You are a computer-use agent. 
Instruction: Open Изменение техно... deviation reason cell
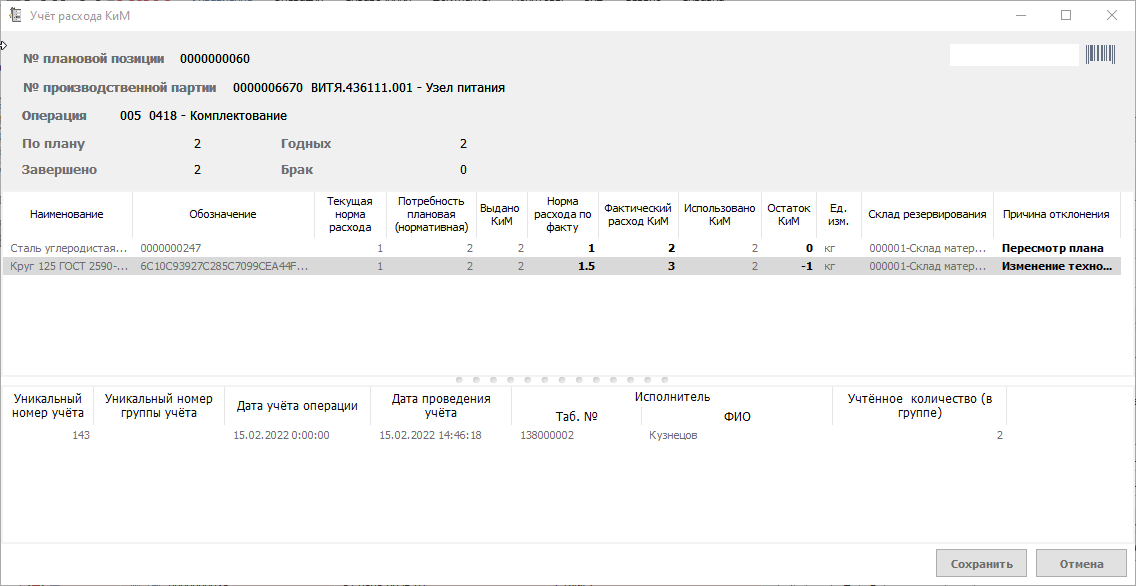pos(1056,267)
